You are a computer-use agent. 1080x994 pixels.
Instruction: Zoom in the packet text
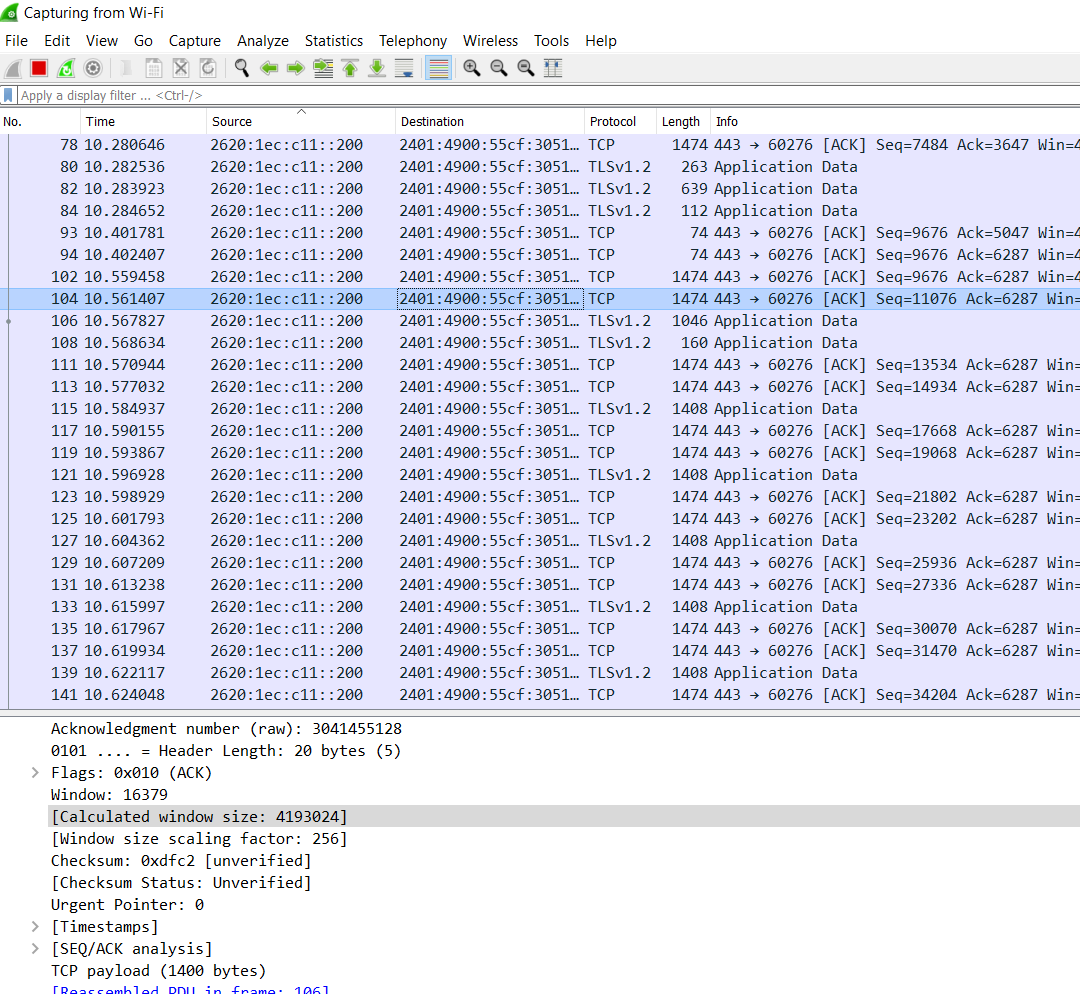coord(472,68)
